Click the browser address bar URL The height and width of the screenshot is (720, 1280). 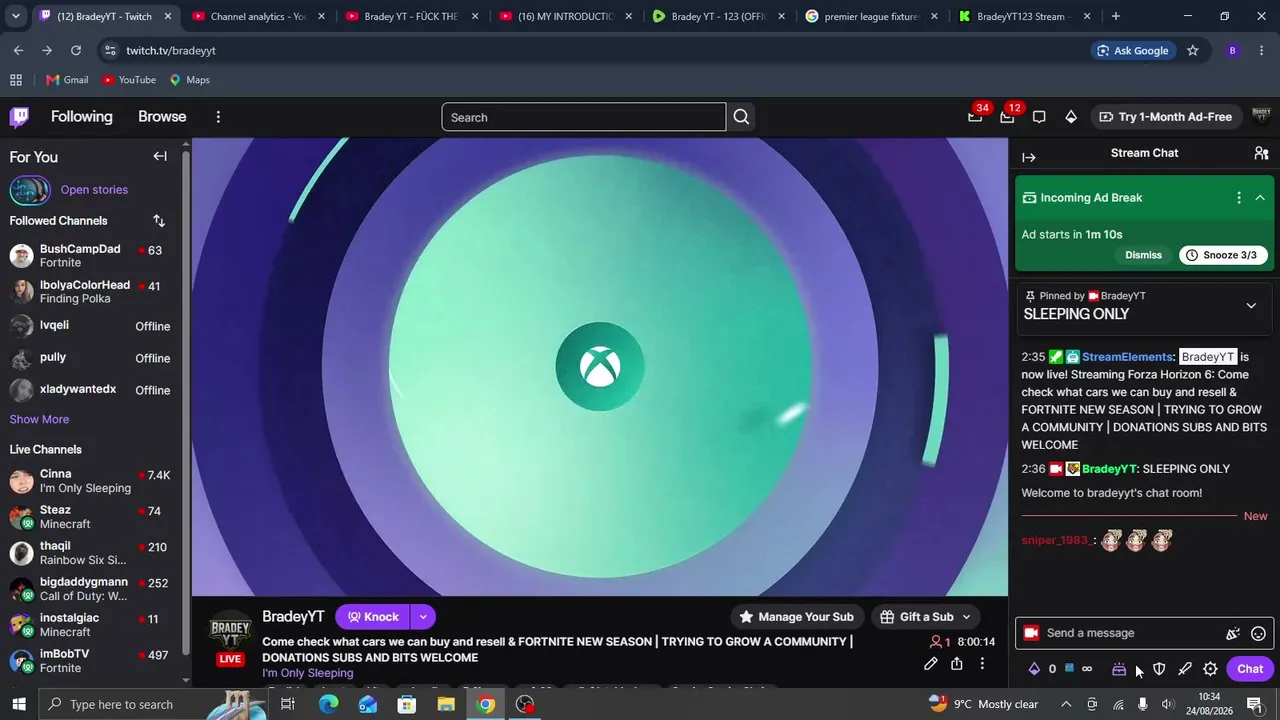pos(170,51)
